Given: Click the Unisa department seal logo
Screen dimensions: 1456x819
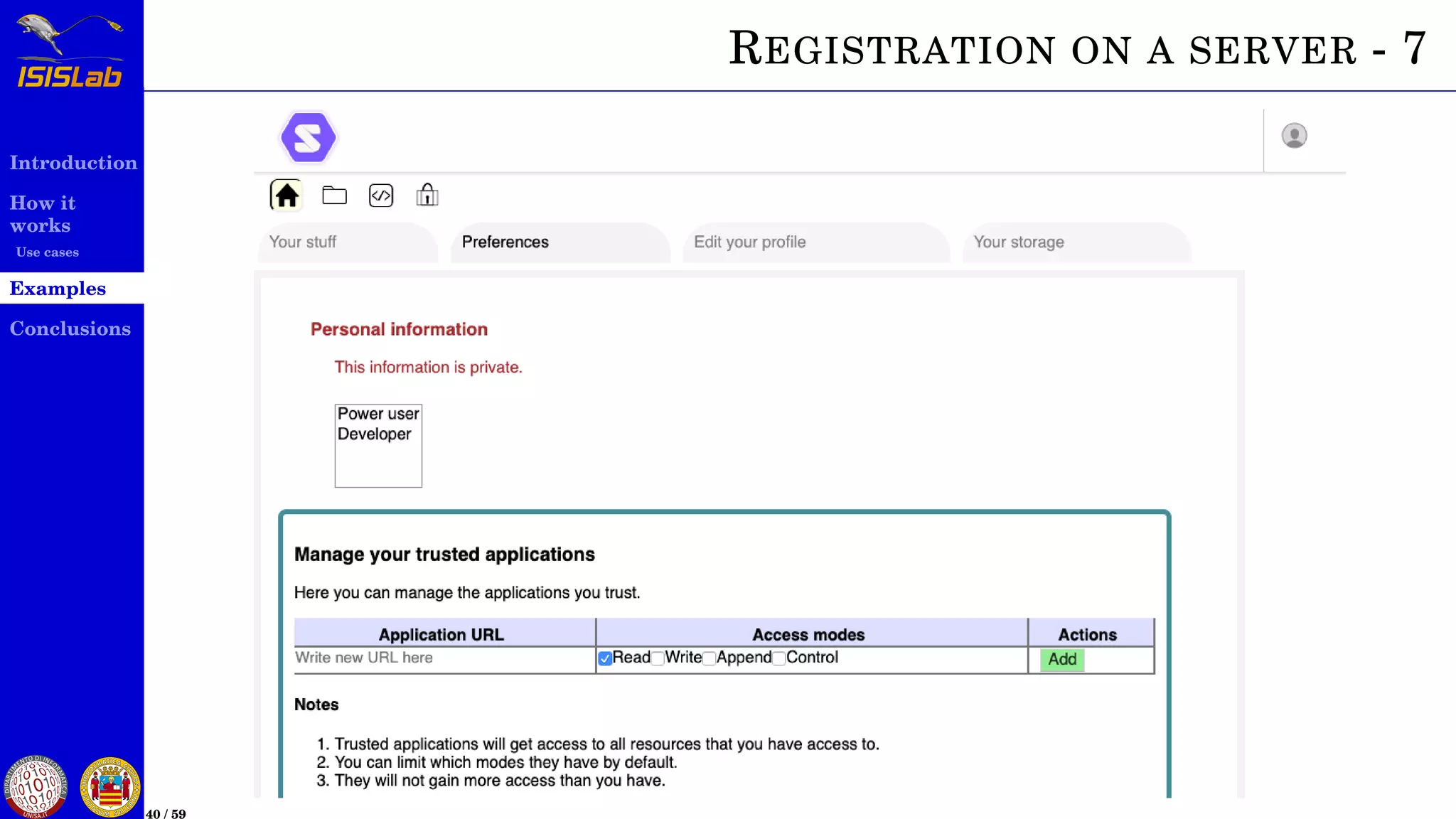Looking at the screenshot, I should (36, 786).
